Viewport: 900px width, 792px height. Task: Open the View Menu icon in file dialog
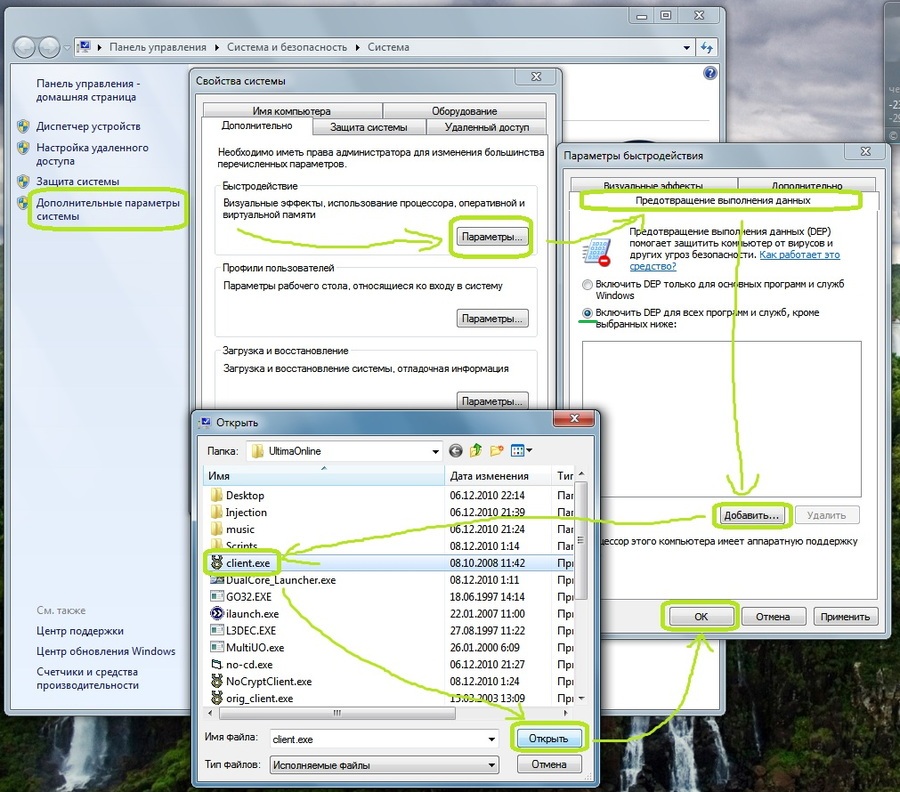(x=521, y=451)
